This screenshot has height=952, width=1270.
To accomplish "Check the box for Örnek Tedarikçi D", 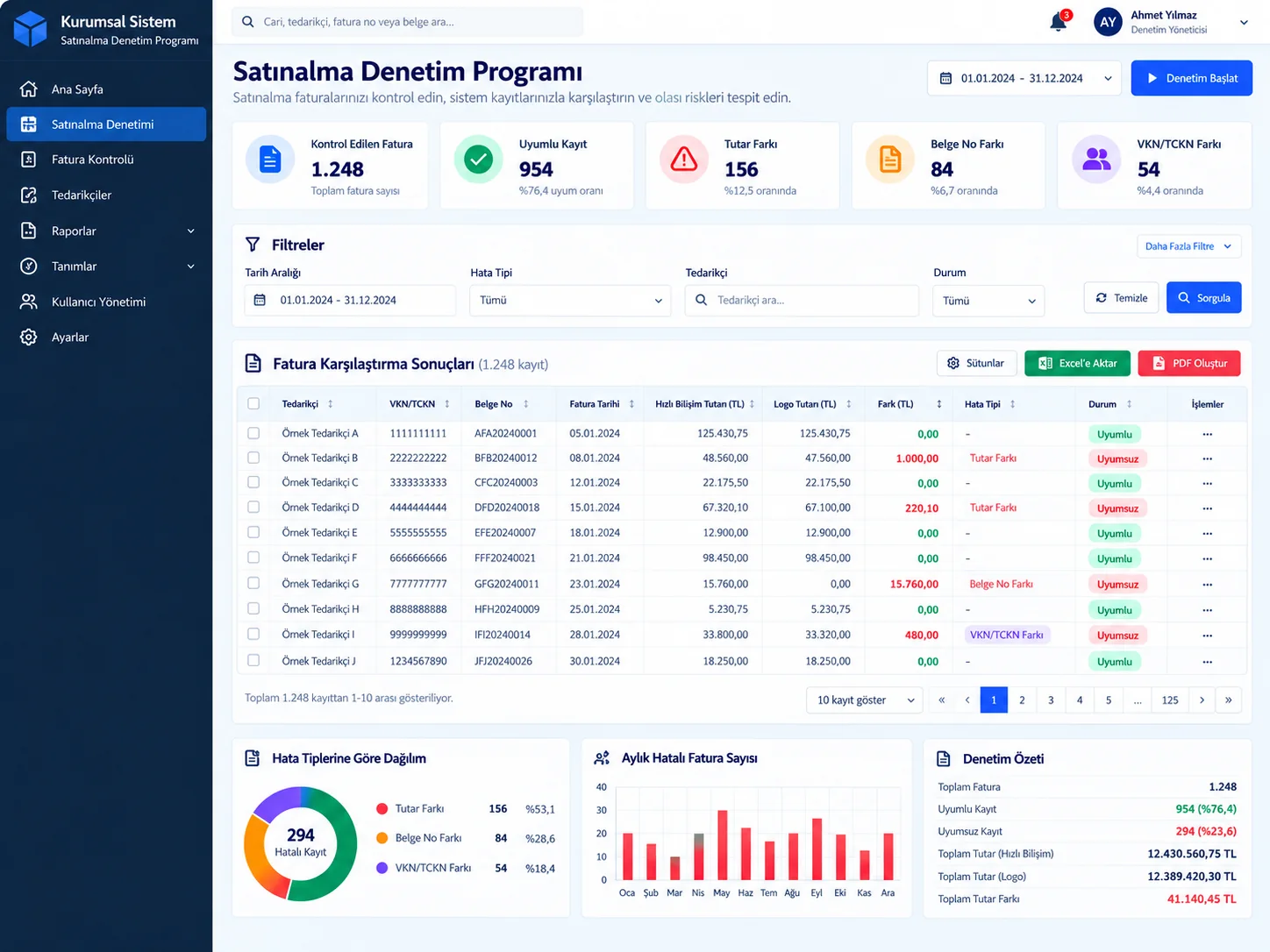I will pos(253,507).
